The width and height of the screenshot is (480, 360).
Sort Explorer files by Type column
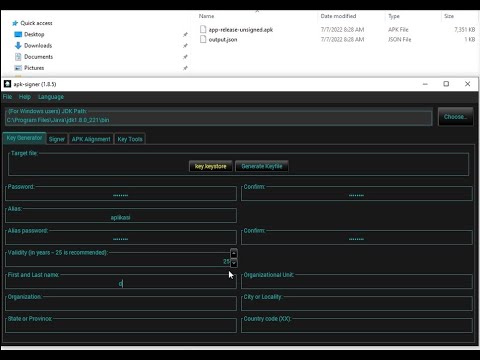coord(394,16)
